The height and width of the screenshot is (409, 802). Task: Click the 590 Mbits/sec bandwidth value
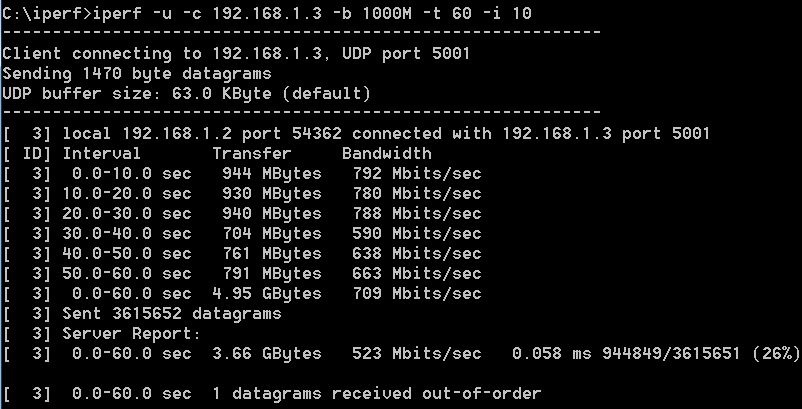[x=417, y=234]
